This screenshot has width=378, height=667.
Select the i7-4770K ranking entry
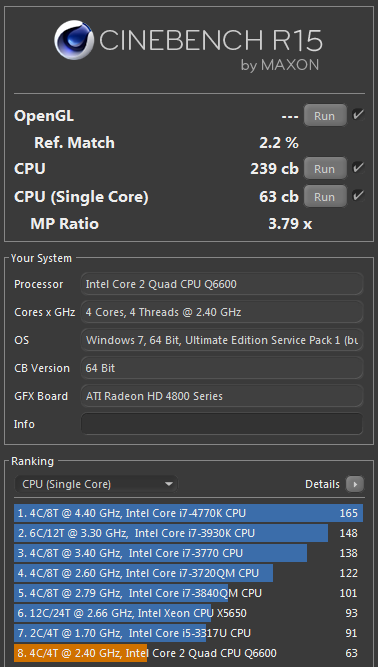(x=188, y=513)
